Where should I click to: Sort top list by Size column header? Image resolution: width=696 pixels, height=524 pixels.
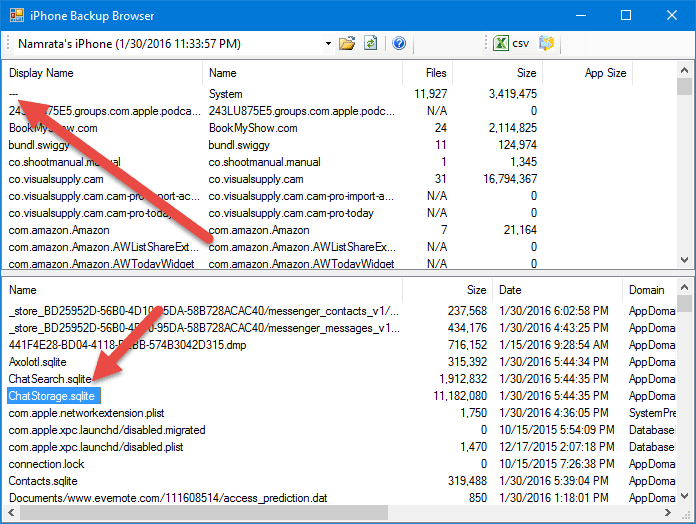(x=498, y=73)
